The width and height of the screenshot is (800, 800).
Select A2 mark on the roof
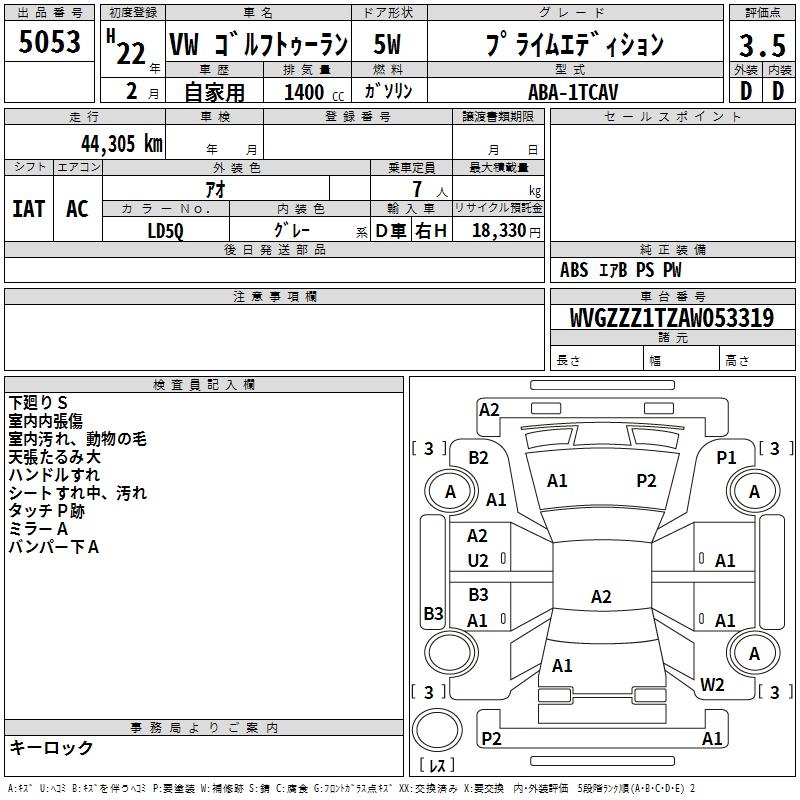coord(601,596)
